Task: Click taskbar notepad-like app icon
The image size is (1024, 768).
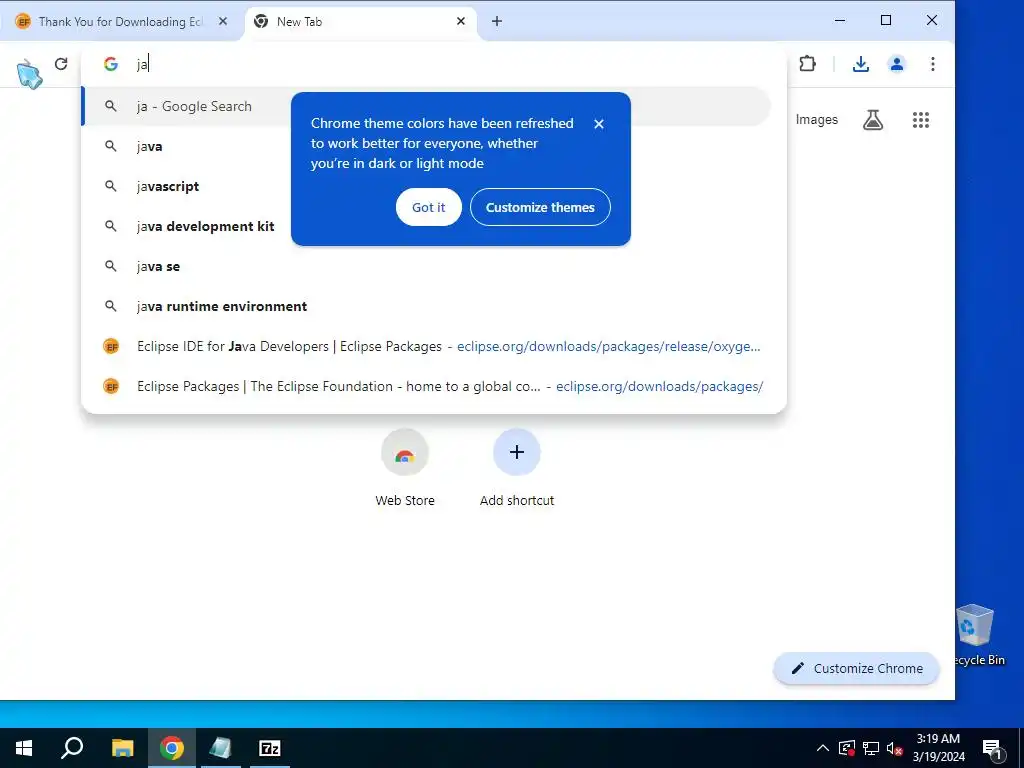Action: 221,748
